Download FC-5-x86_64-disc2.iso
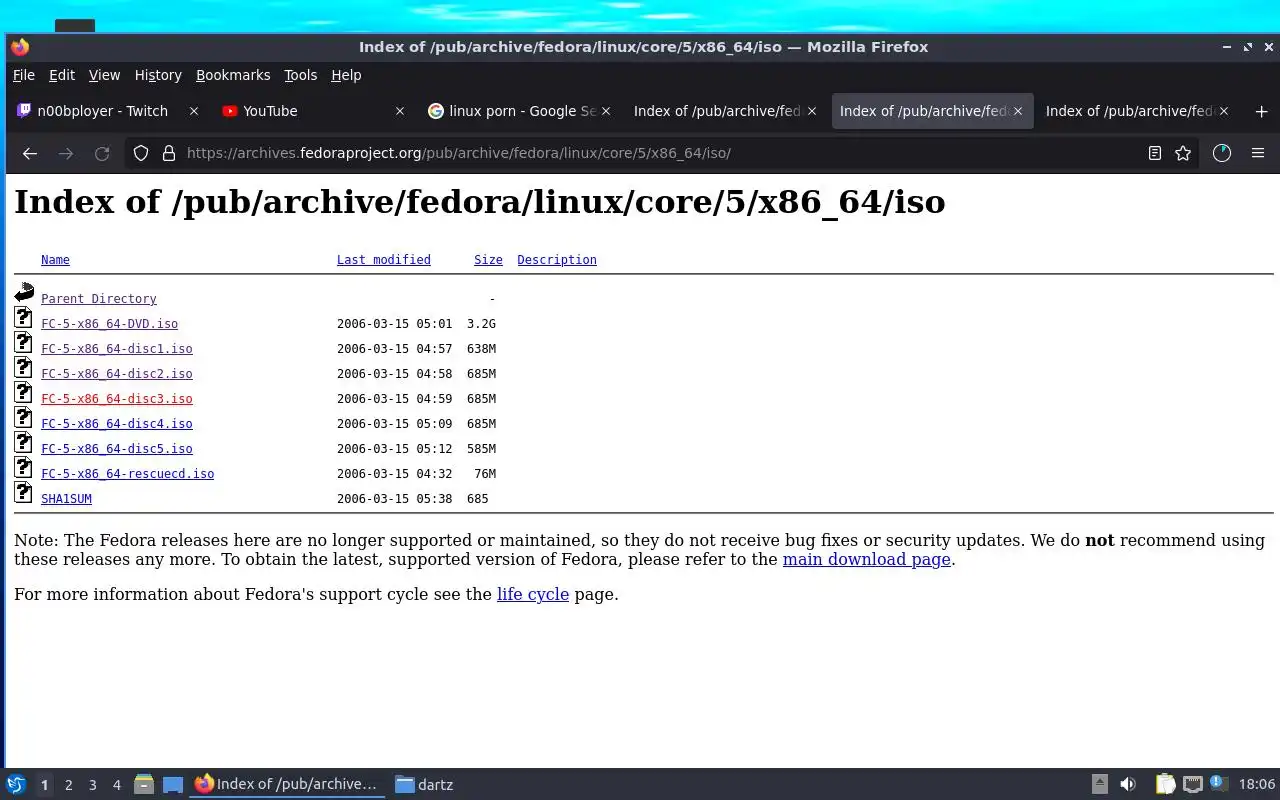 (x=117, y=374)
